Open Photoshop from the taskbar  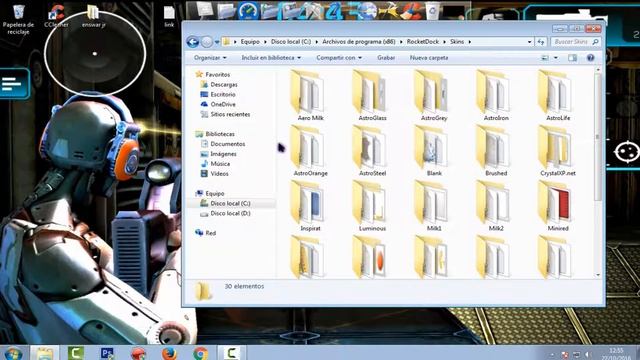107,353
